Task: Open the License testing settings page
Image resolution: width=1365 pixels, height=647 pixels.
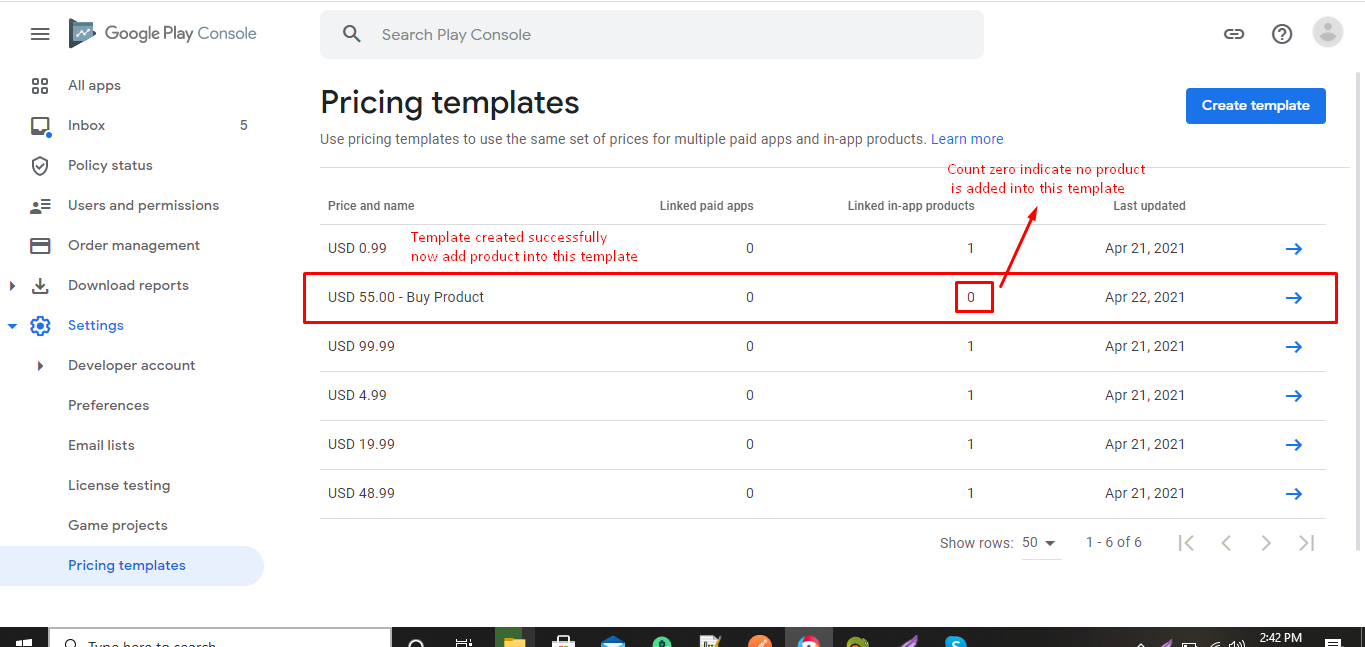Action: [119, 486]
